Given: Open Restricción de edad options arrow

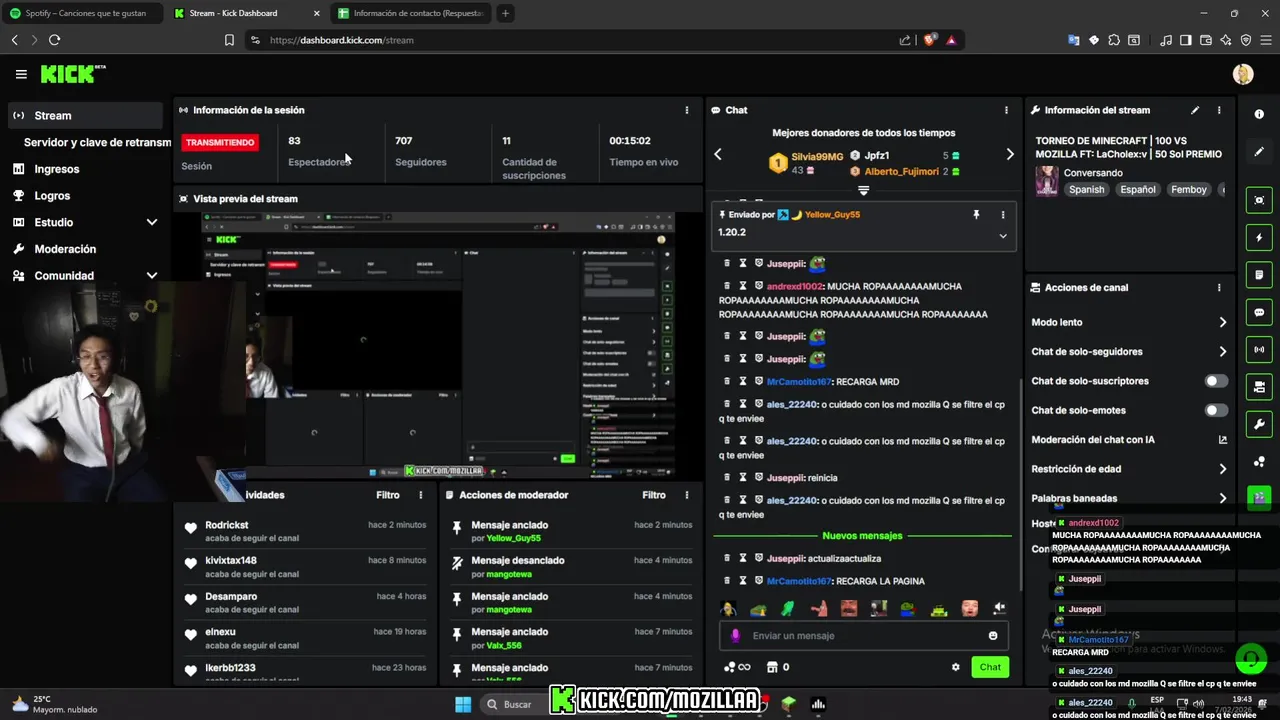Looking at the screenshot, I should (x=1222, y=469).
